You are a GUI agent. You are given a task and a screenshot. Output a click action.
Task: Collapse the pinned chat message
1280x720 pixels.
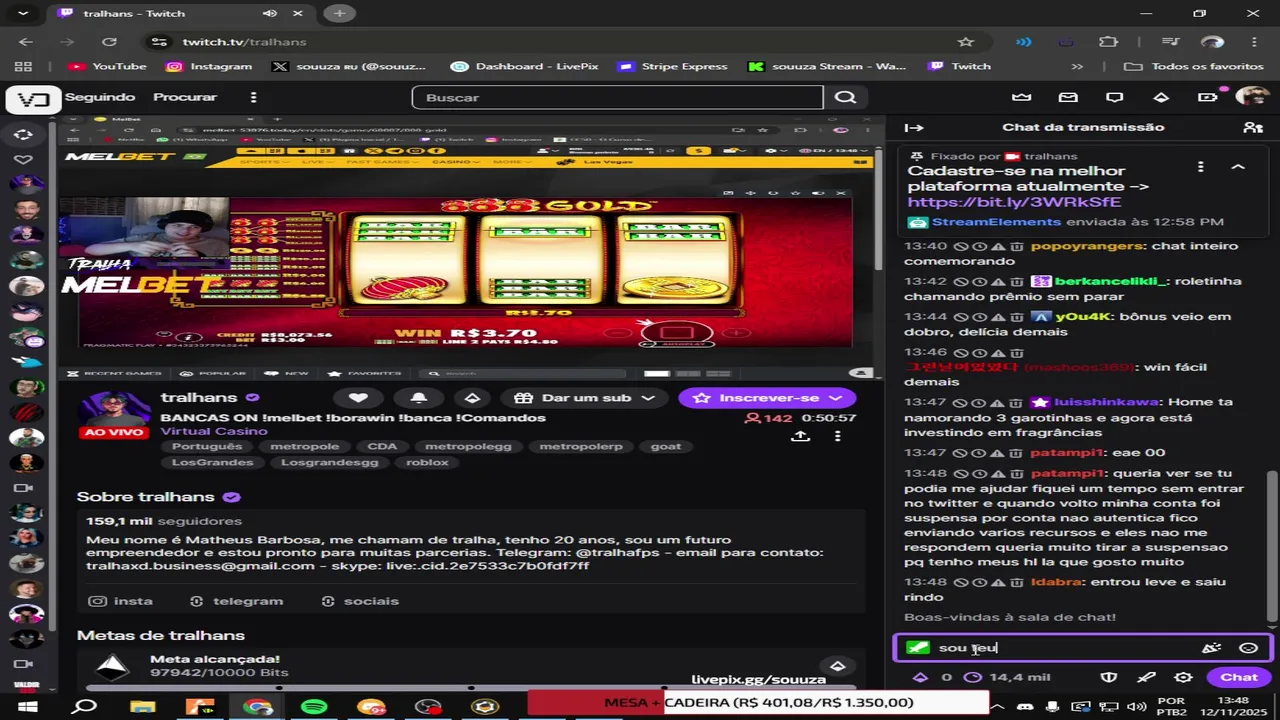[x=1237, y=167]
